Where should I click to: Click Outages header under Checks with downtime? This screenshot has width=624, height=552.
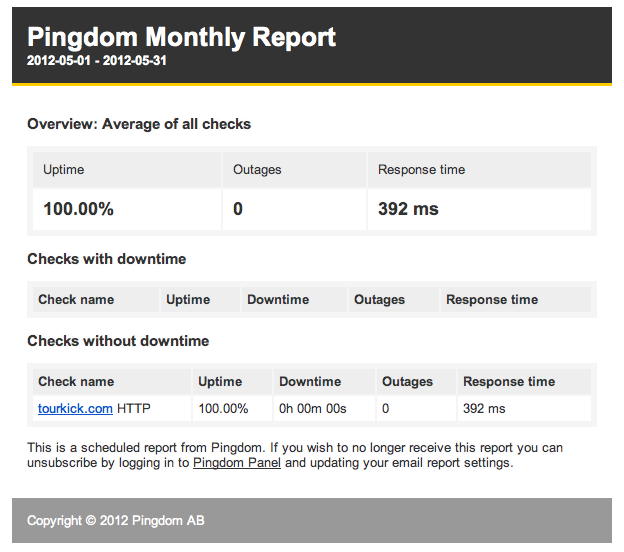pos(394,299)
